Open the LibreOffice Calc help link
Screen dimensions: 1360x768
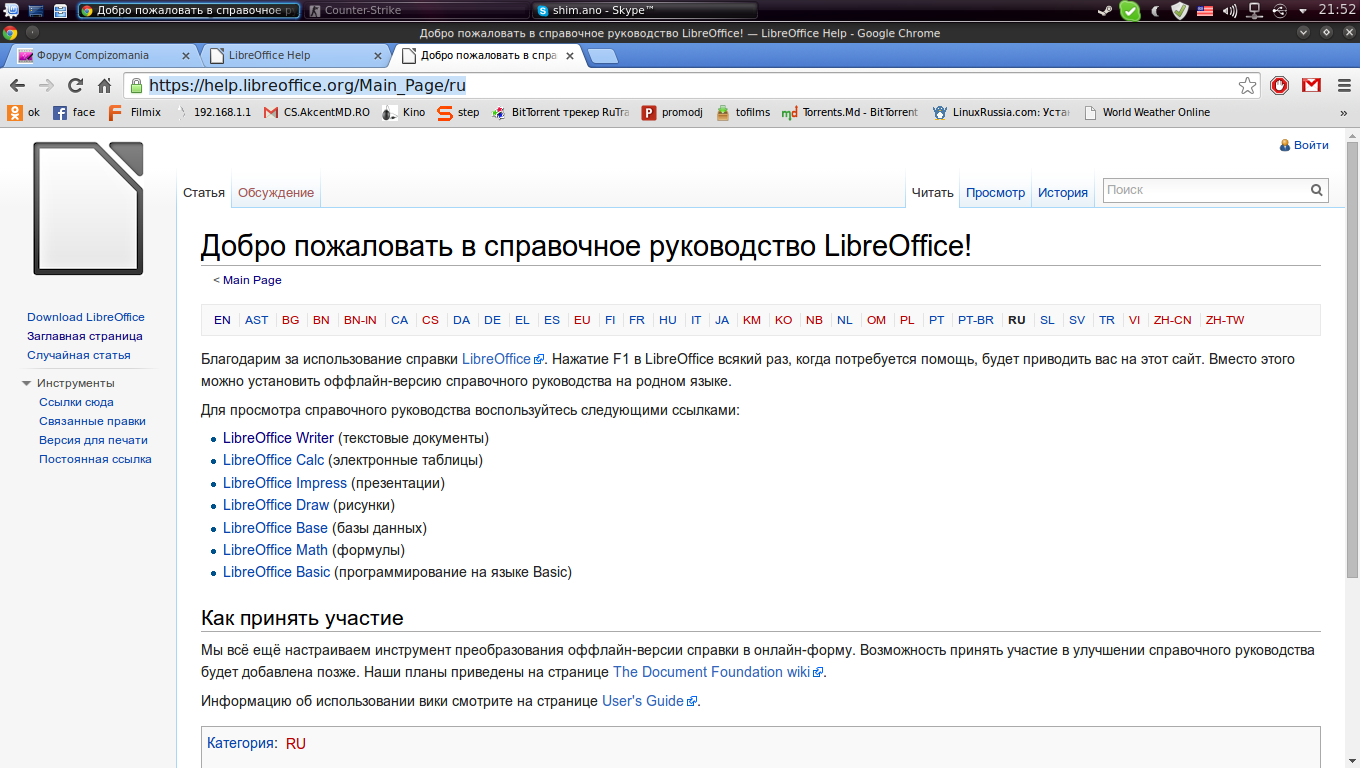pos(273,460)
